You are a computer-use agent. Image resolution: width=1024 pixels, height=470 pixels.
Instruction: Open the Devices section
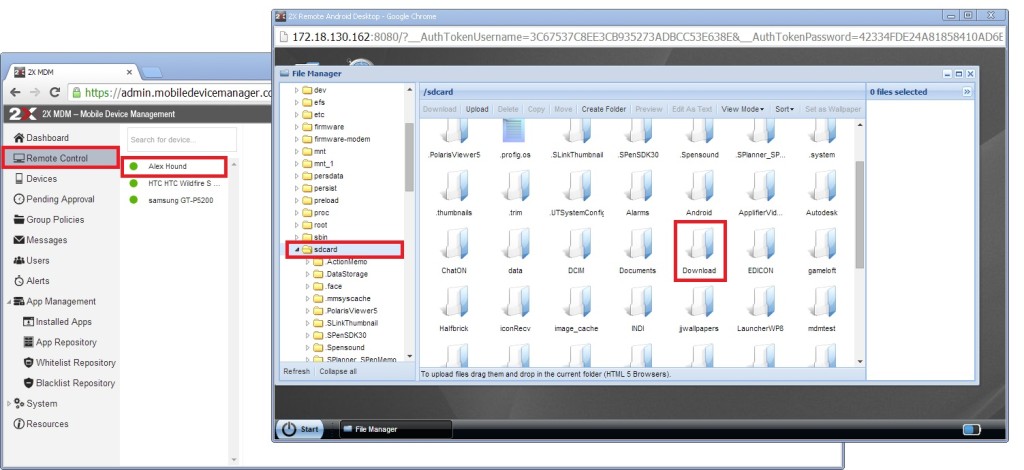tap(35, 178)
